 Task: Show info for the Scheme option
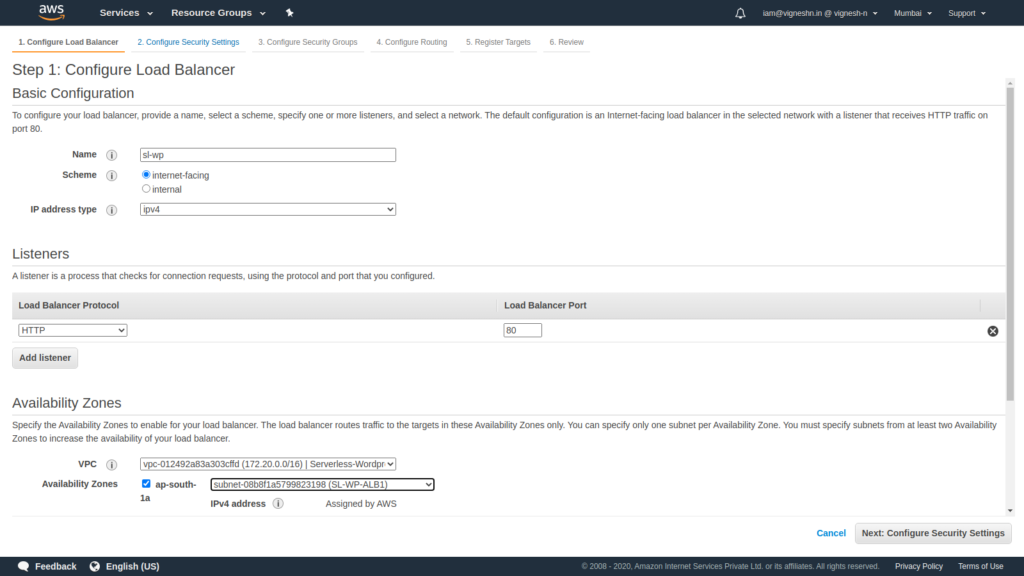click(112, 176)
